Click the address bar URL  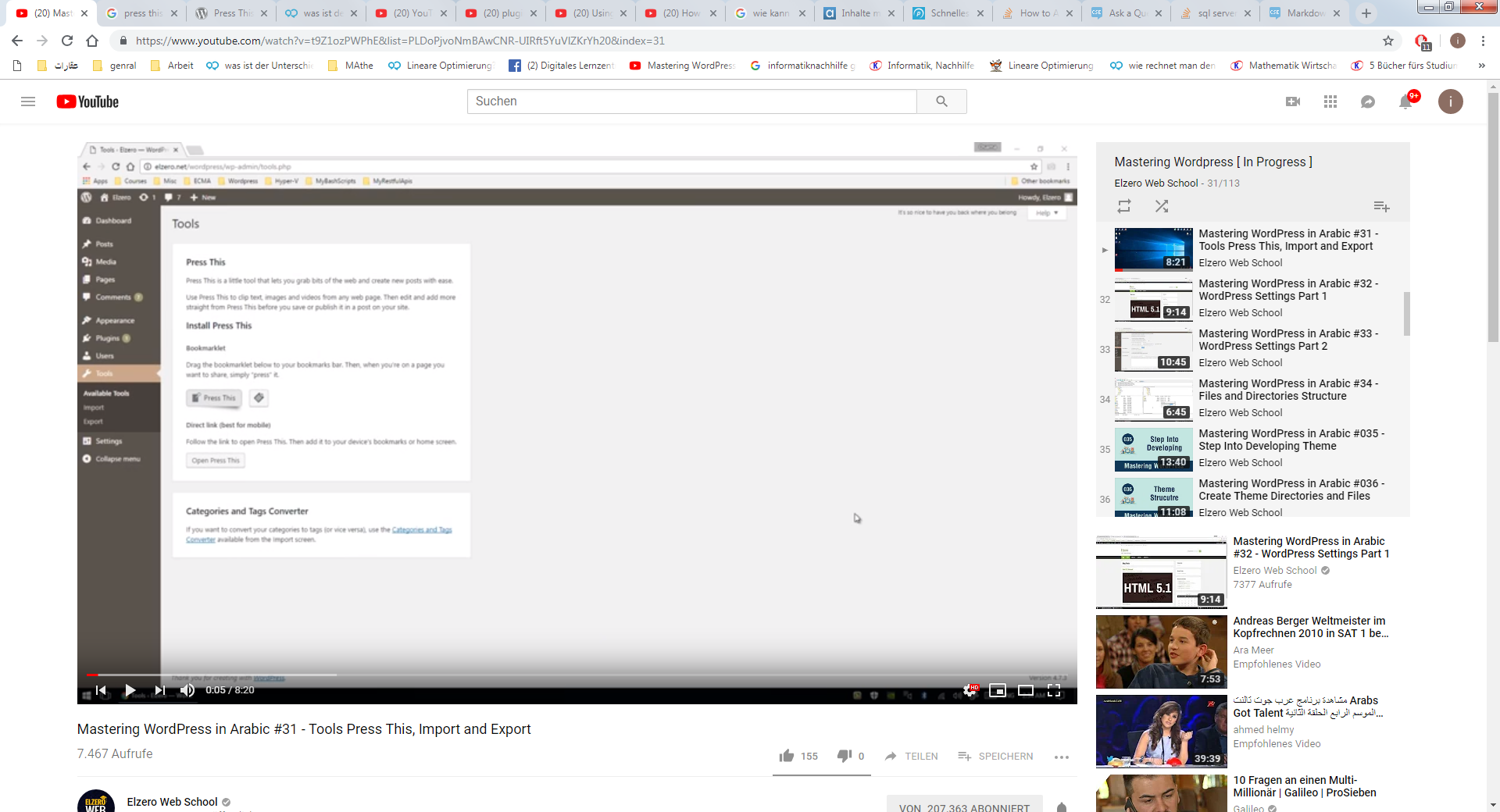point(400,41)
